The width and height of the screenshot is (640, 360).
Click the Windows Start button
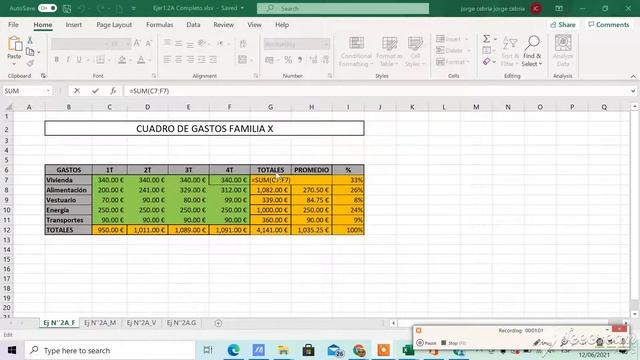pyautogui.click(x=12, y=350)
